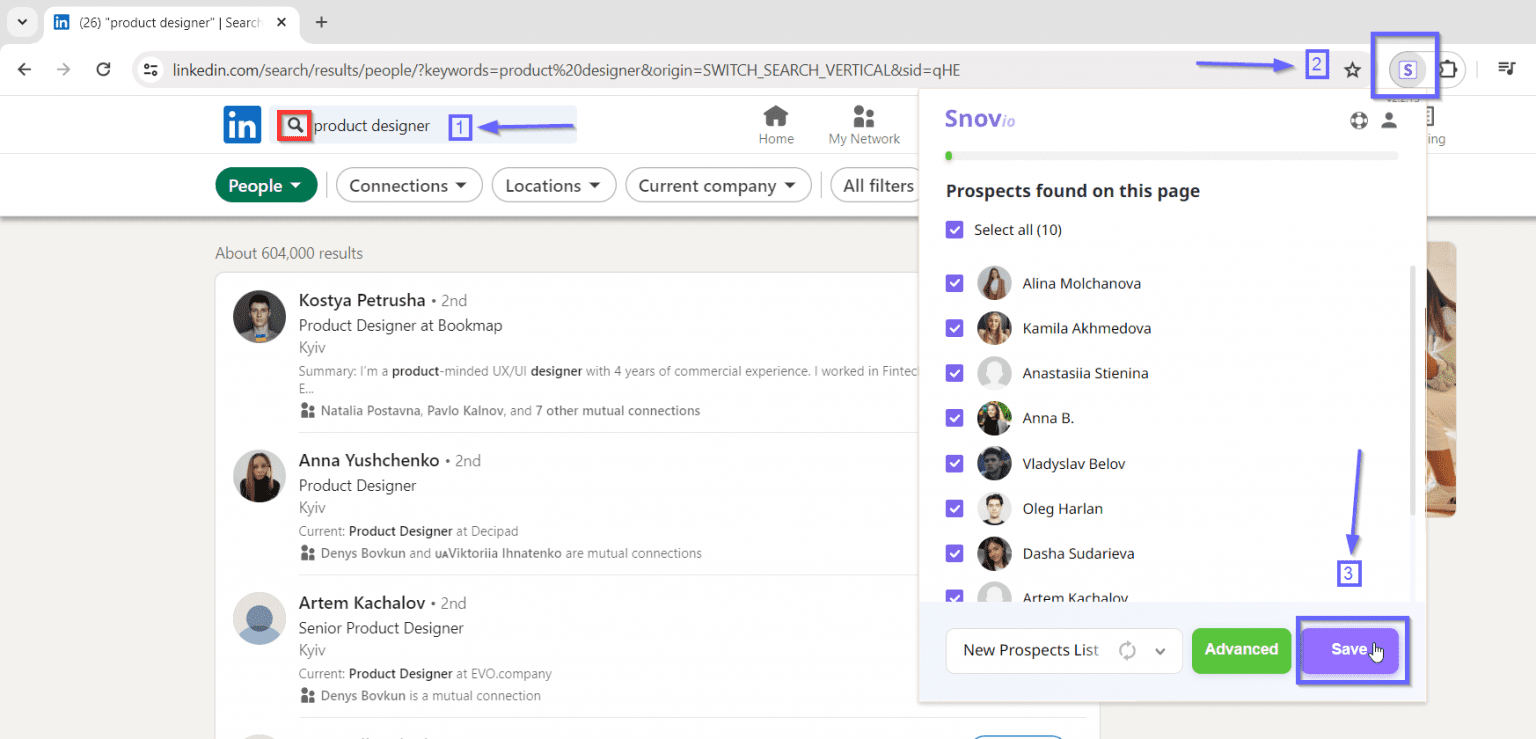Go to LinkedIn Home tab
The width and height of the screenshot is (1536, 739).
click(x=775, y=125)
